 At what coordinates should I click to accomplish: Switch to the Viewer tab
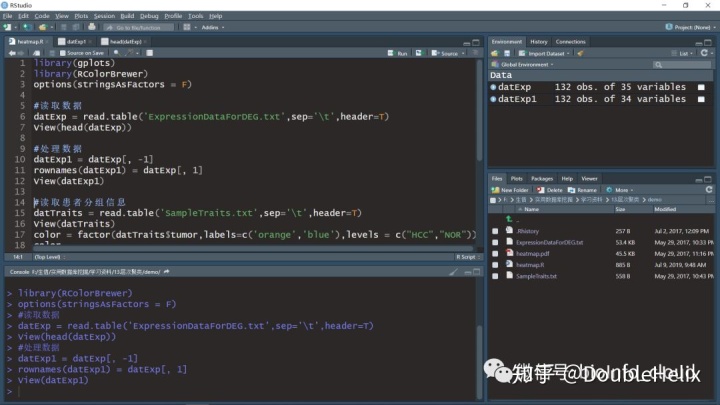589,179
